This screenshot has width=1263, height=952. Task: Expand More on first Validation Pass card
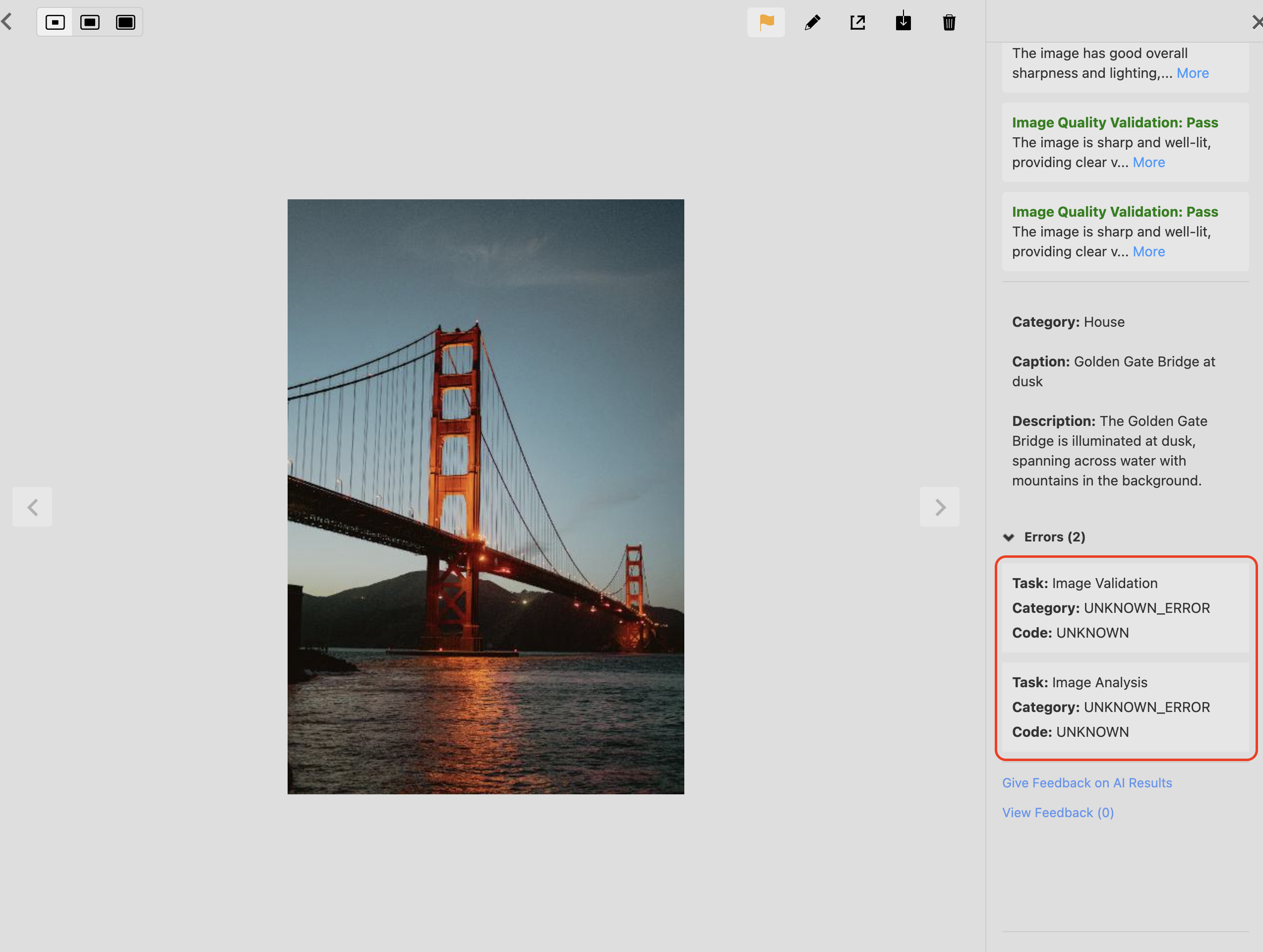[x=1148, y=163]
